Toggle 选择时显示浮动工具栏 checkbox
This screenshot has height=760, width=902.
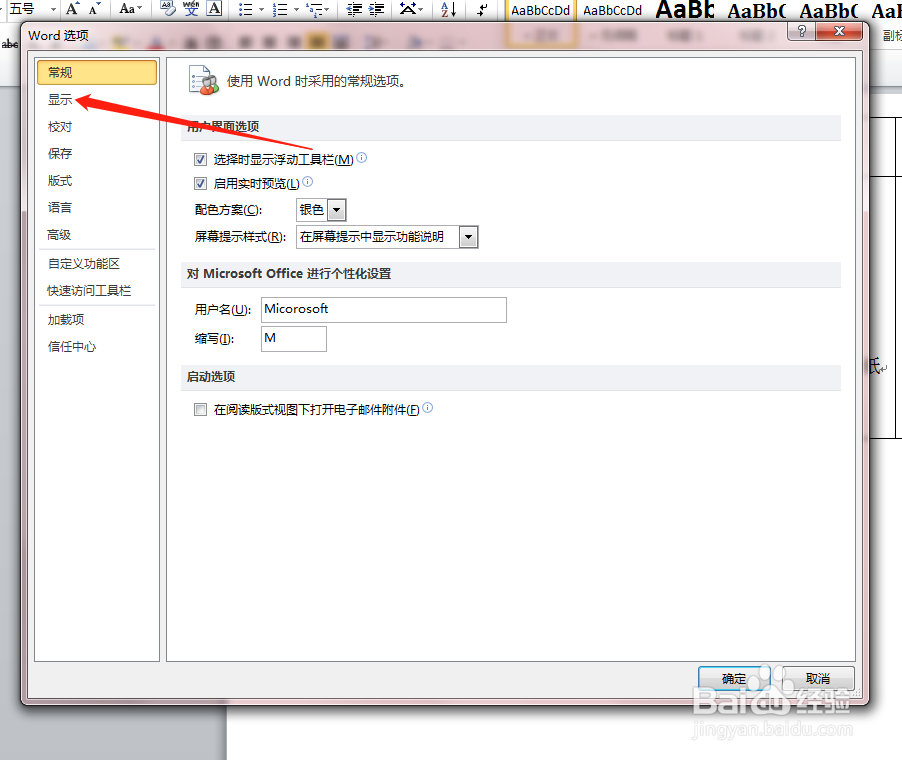pyautogui.click(x=200, y=159)
